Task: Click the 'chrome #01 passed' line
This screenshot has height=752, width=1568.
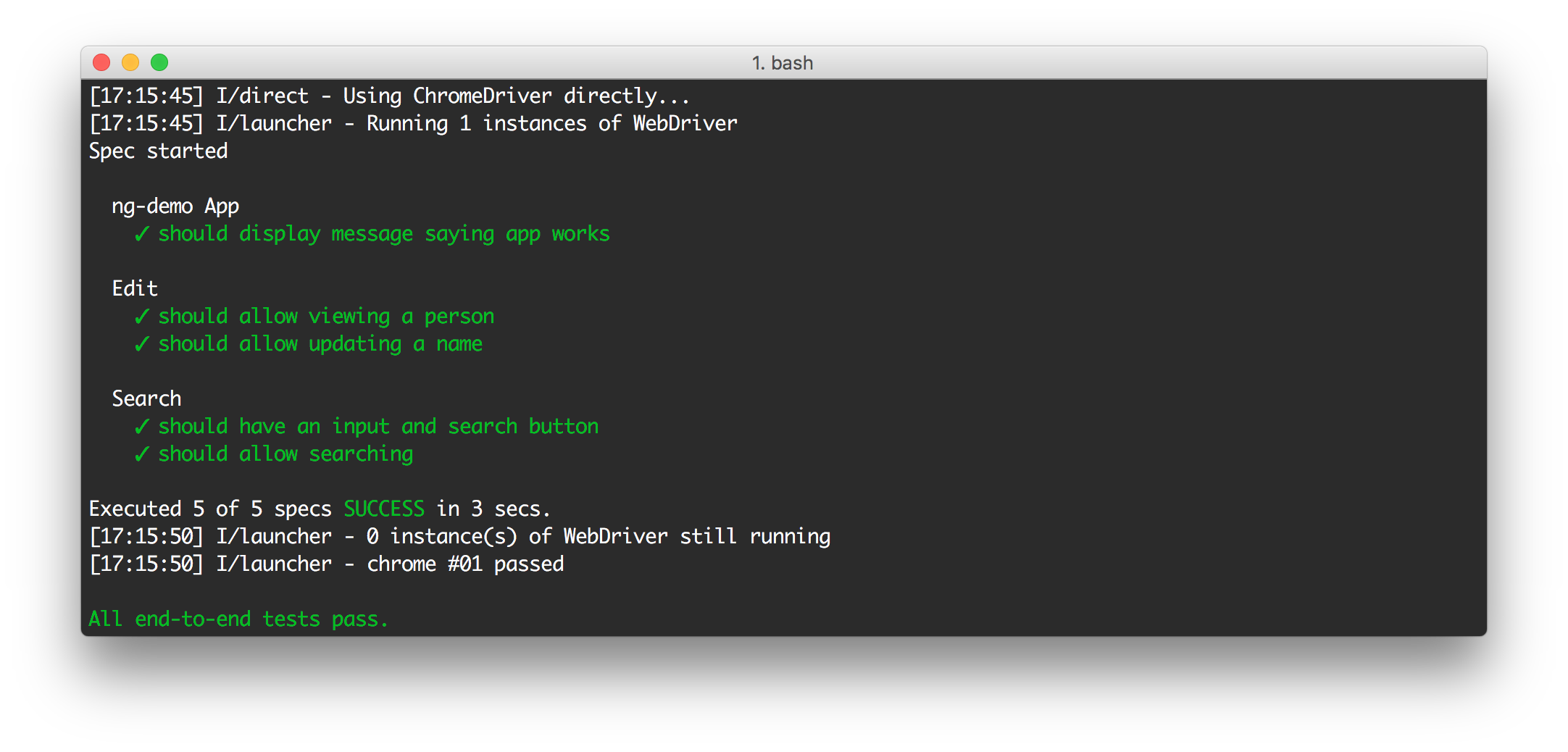Action: point(326,564)
